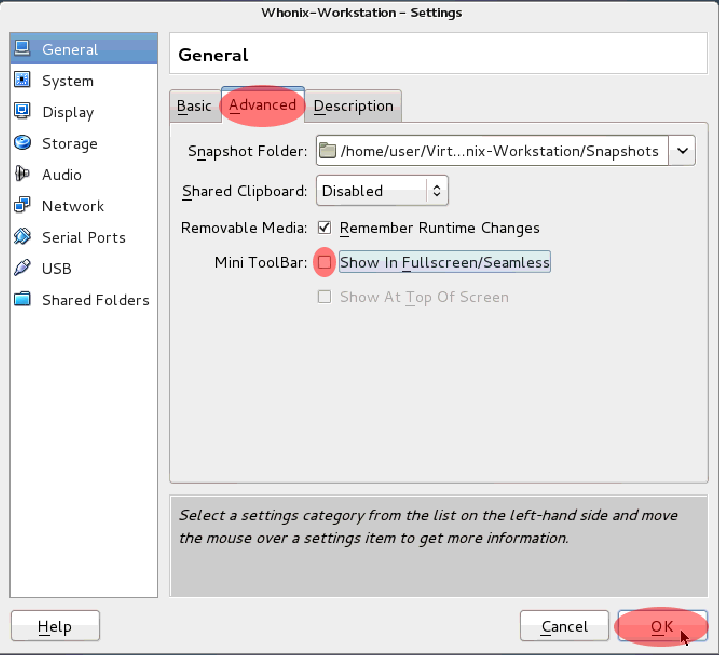
Task: Select Serial Ports in the settings list
Action: pyautogui.click(x=84, y=237)
